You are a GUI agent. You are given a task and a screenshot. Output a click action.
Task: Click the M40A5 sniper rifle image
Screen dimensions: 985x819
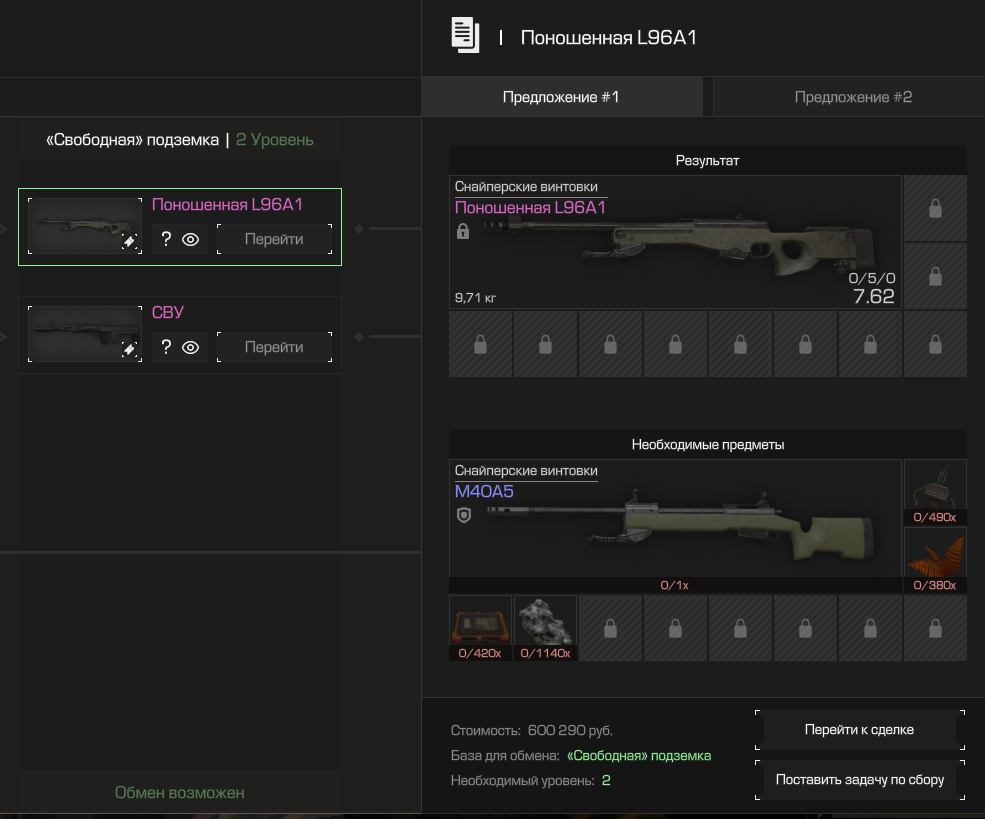pos(680,526)
